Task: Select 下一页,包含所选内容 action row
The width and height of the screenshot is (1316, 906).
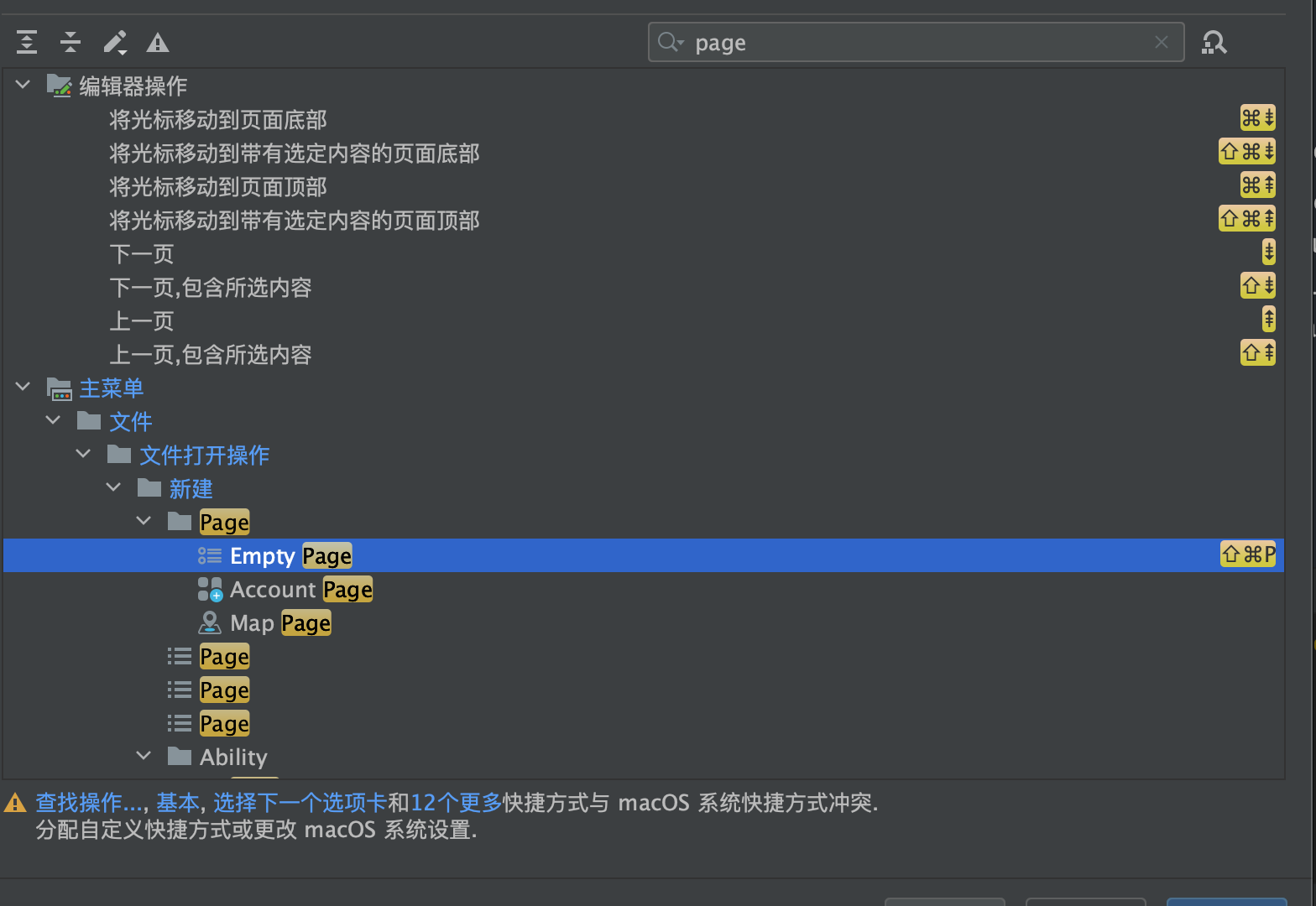Action: 644,287
